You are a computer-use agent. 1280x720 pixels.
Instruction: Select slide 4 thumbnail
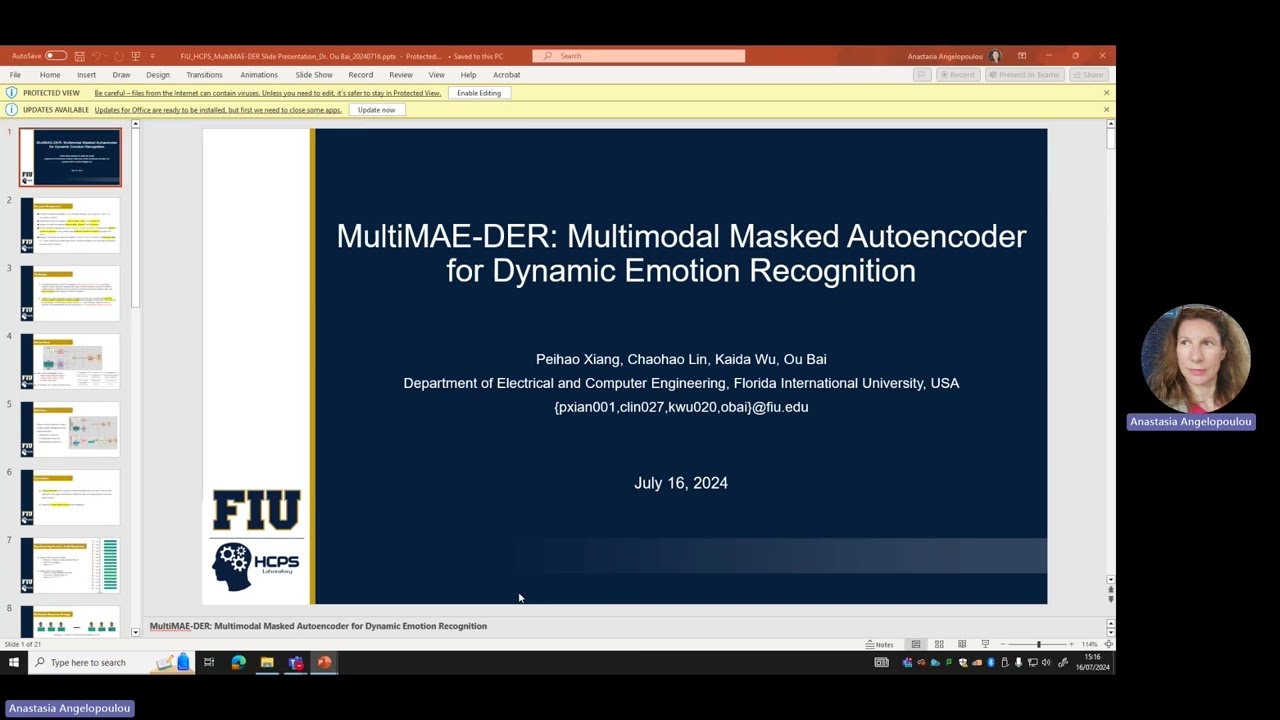click(x=70, y=361)
